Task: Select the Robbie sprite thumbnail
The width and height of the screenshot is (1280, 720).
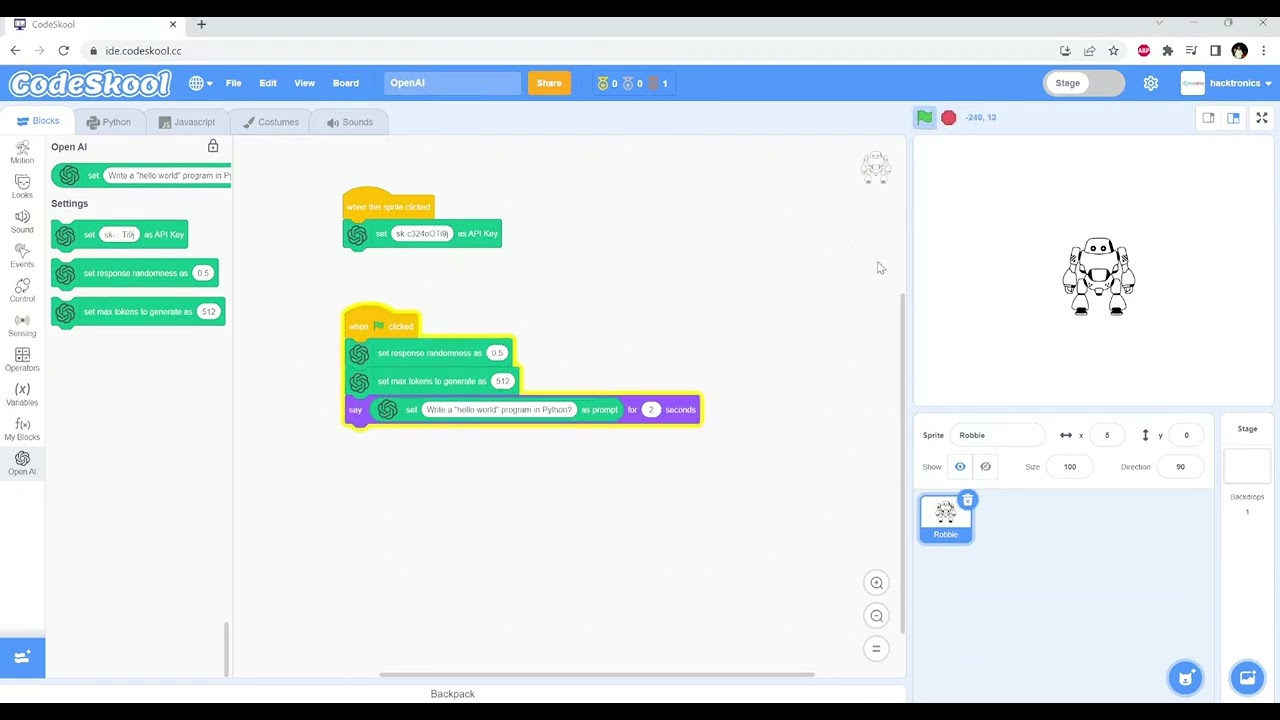Action: (945, 519)
